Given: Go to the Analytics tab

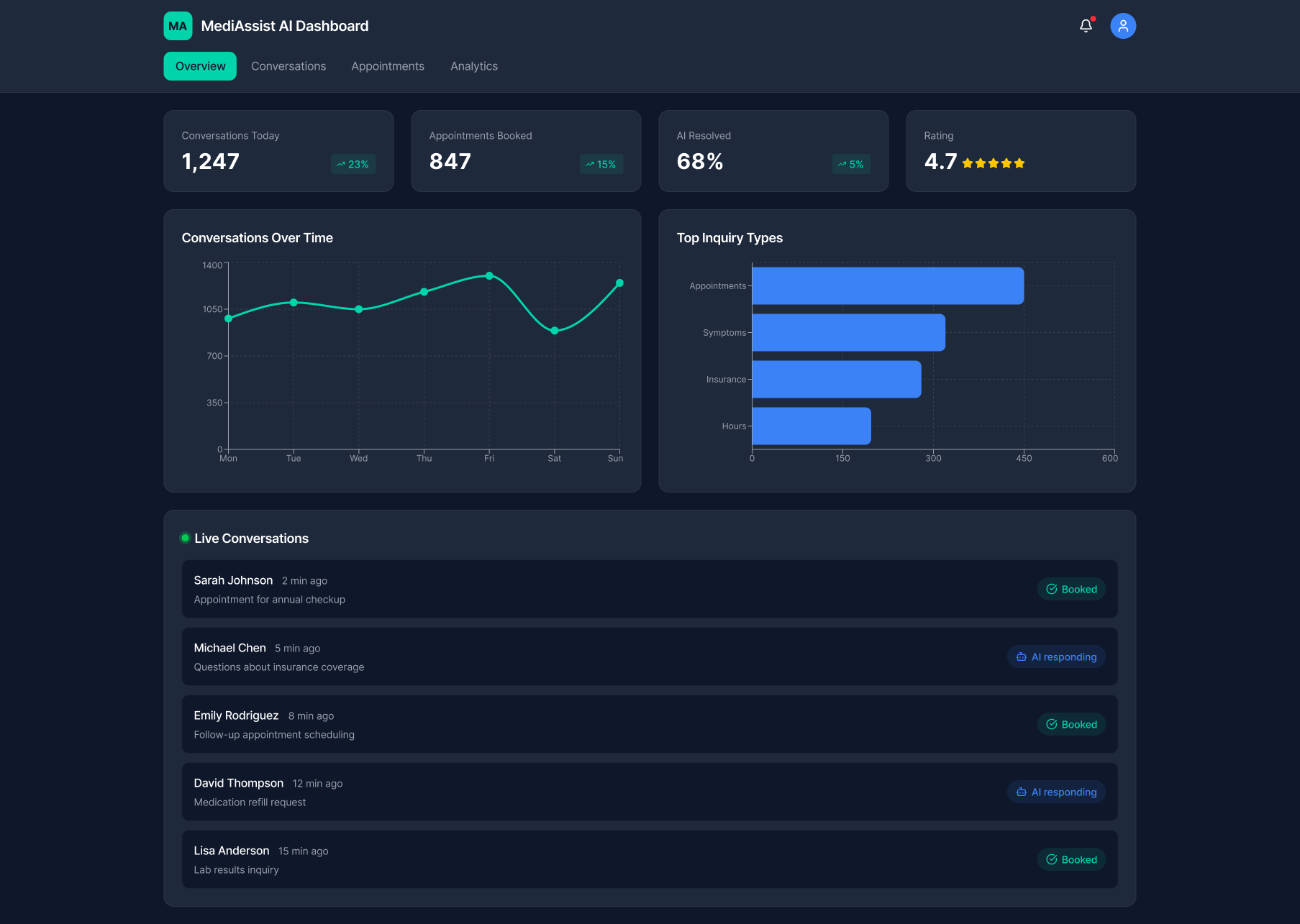Looking at the screenshot, I should (x=474, y=66).
